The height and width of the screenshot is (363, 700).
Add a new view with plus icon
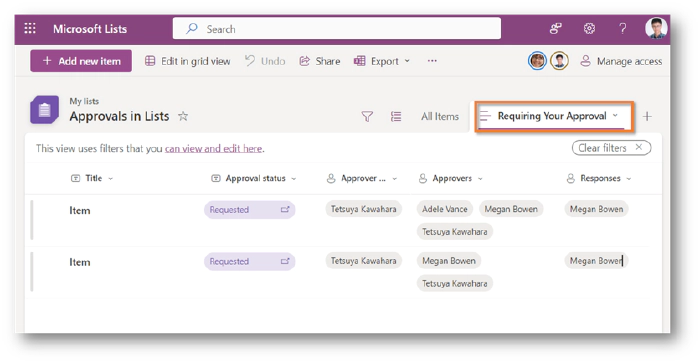click(x=647, y=117)
